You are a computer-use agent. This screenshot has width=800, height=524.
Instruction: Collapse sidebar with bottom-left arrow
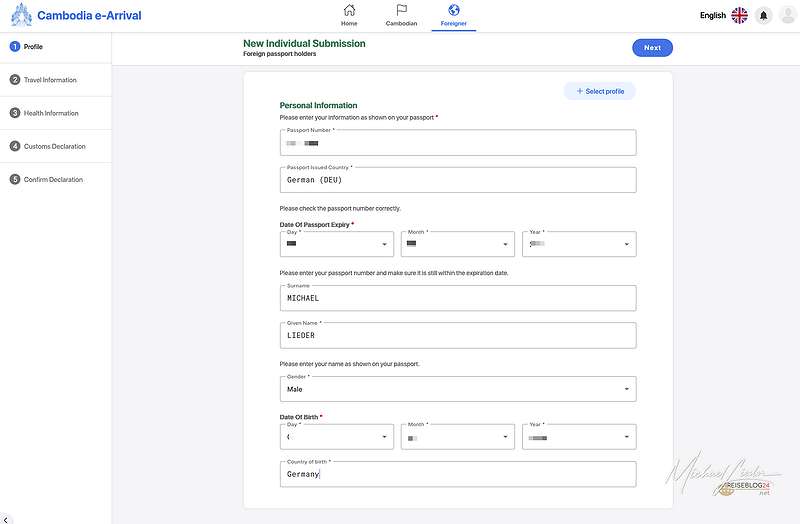(x=7, y=517)
